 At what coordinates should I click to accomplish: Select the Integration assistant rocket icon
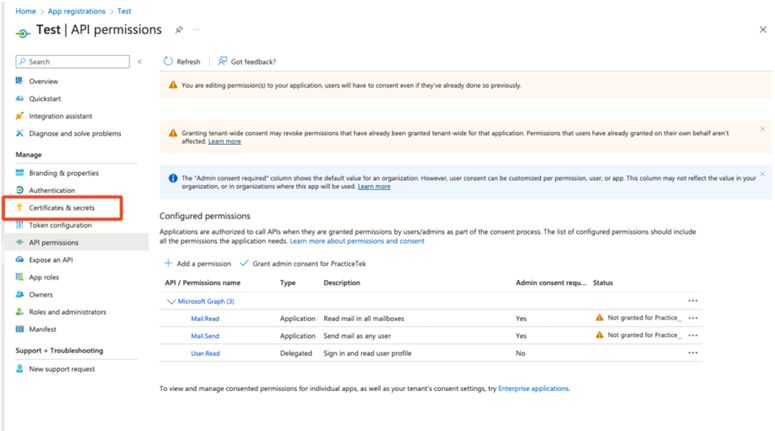[19, 116]
